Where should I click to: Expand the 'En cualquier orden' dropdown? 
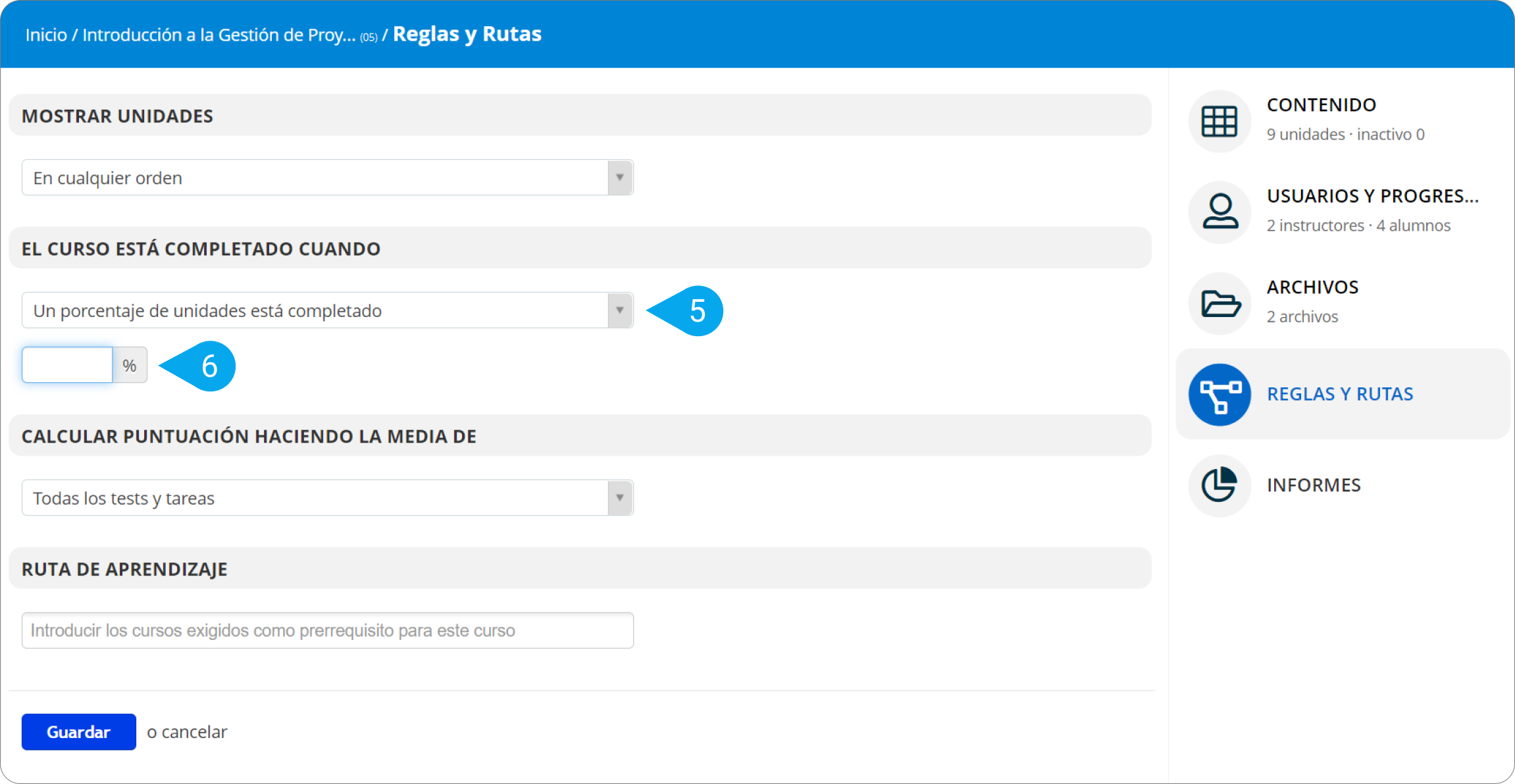coord(327,178)
